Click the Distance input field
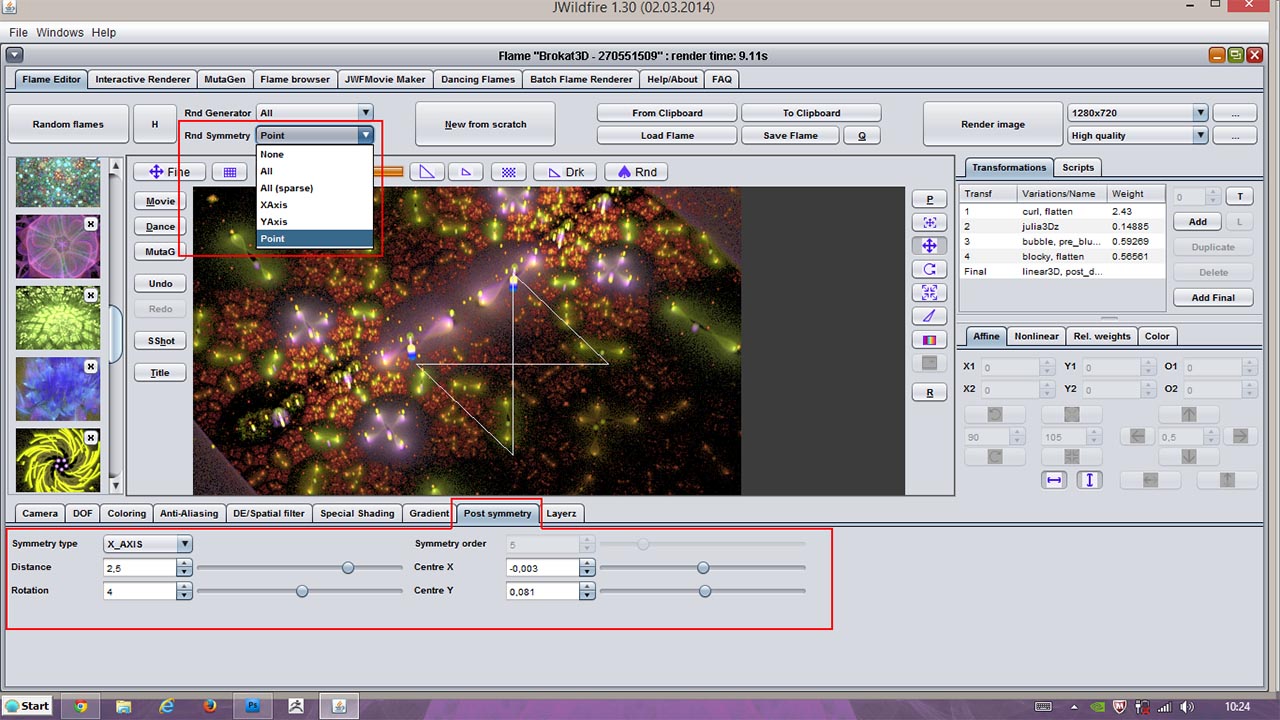The image size is (1280, 720). (141, 568)
